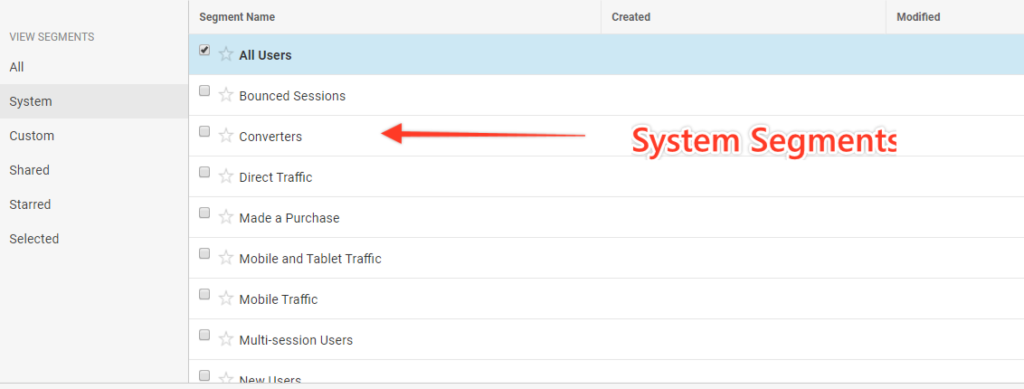Star the Bounced Sessions segment

pos(226,95)
